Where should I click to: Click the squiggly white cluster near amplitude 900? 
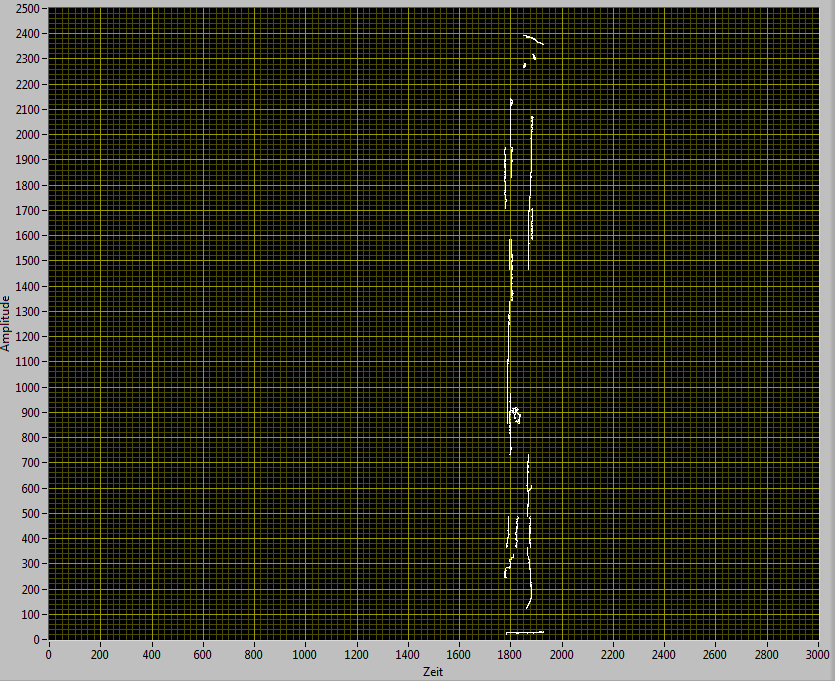point(515,415)
